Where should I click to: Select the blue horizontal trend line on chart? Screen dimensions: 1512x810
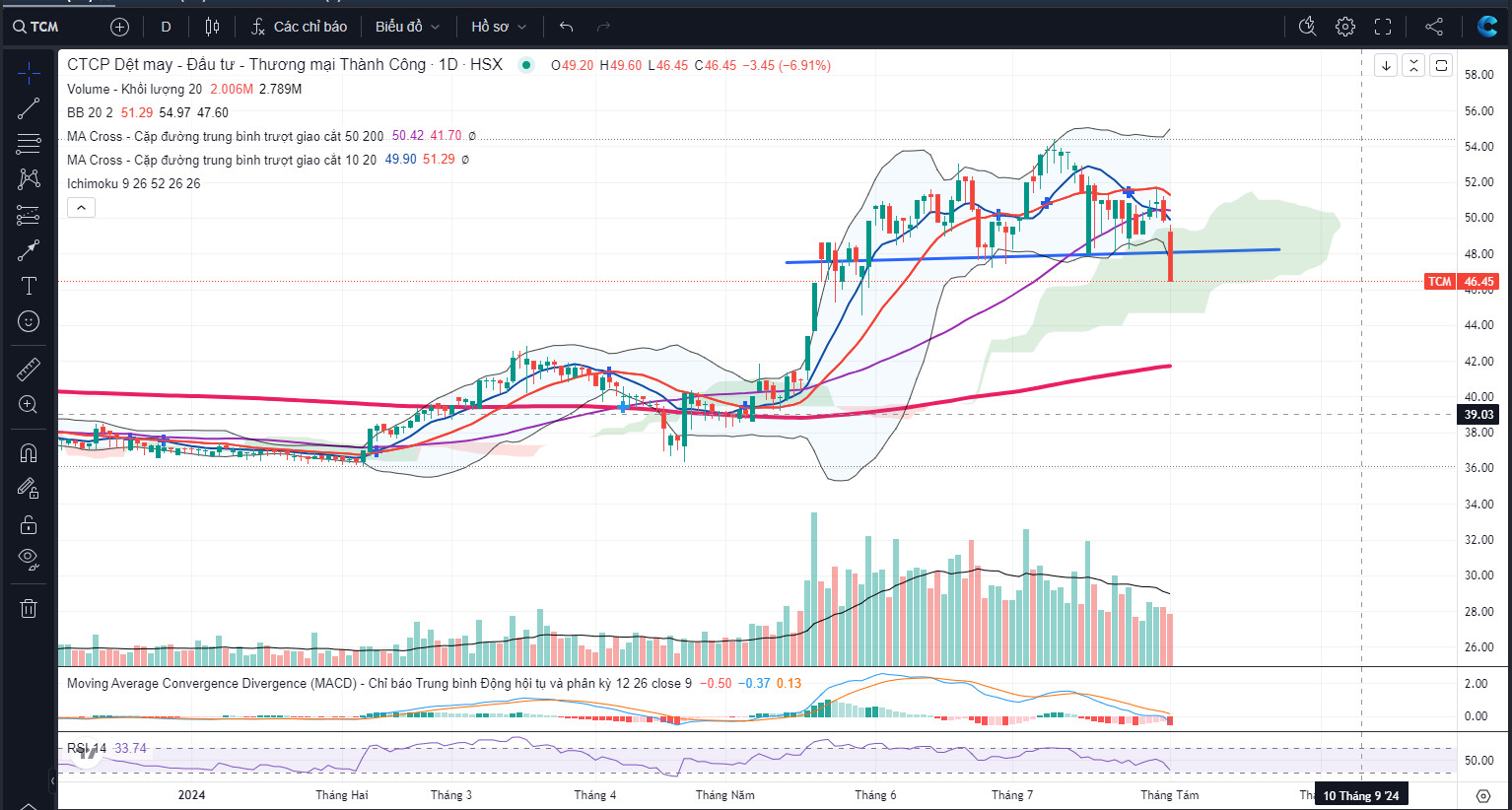tap(1032, 256)
